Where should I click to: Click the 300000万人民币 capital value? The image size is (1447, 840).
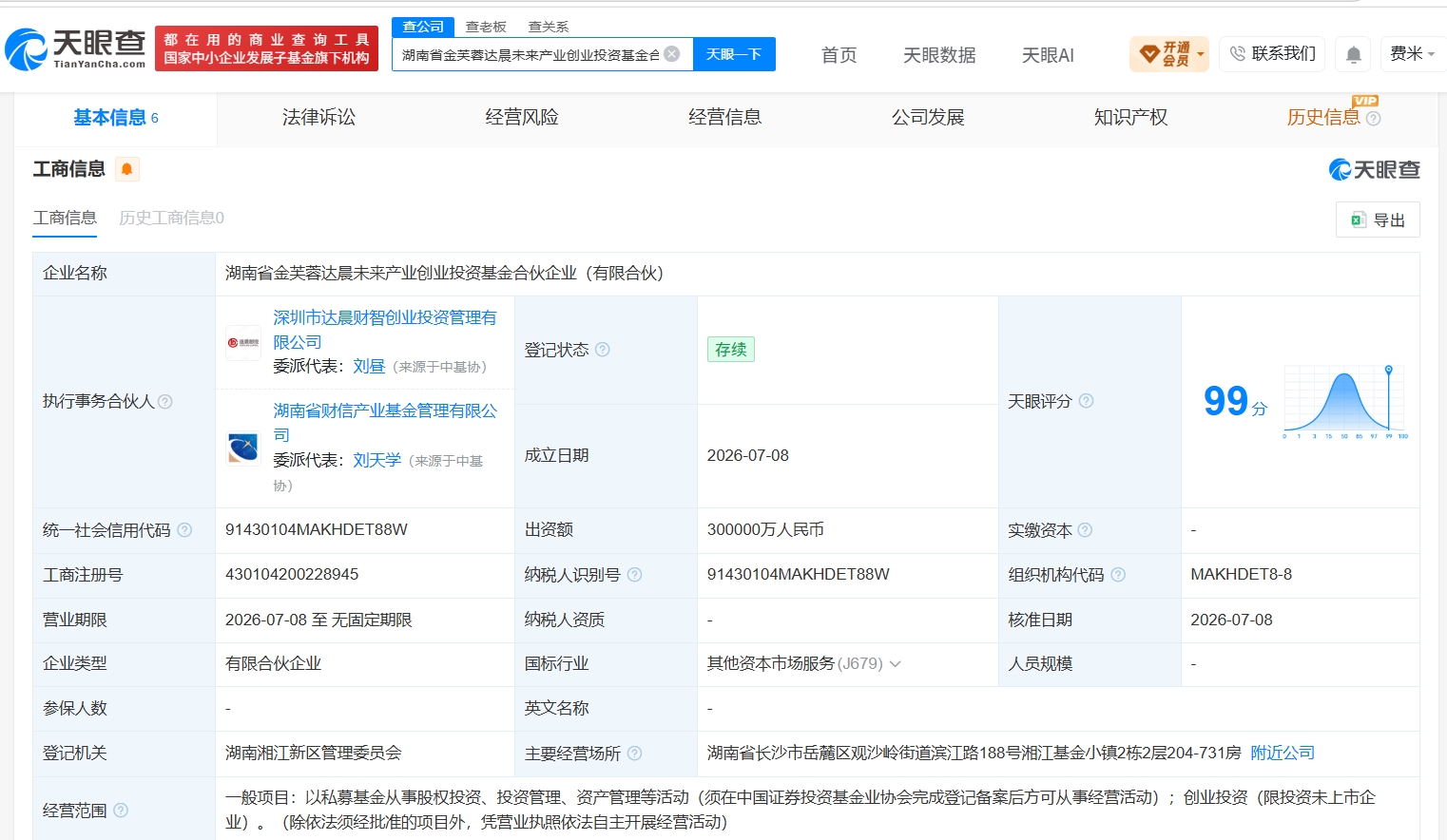tap(765, 530)
